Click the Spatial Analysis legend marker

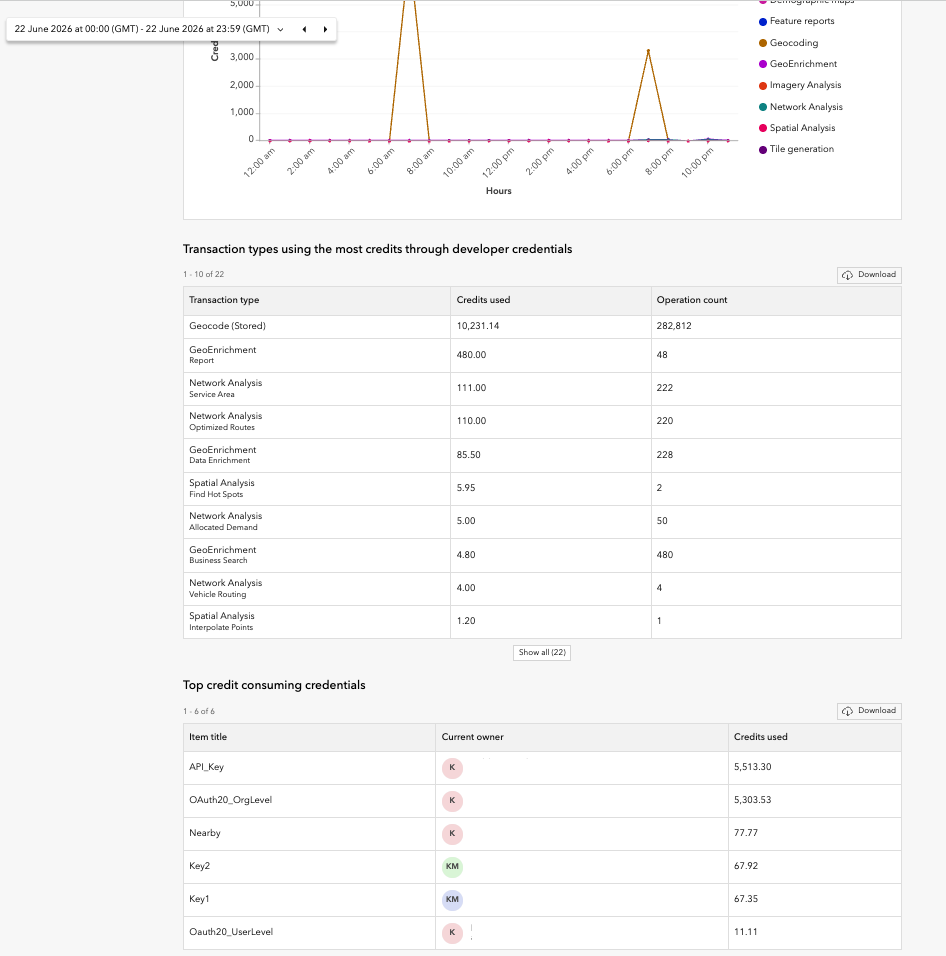763,128
